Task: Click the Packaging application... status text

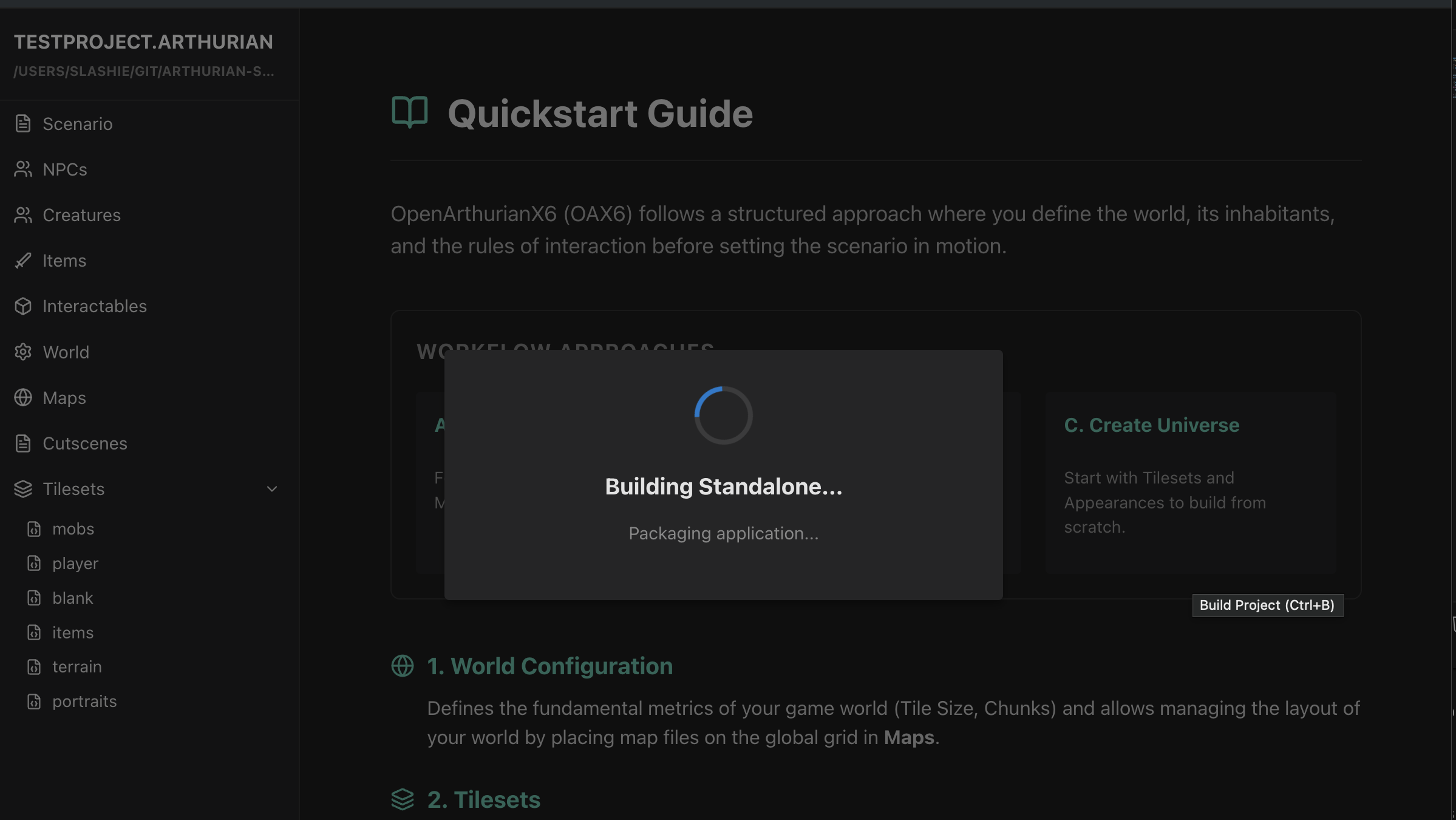Action: [x=724, y=533]
